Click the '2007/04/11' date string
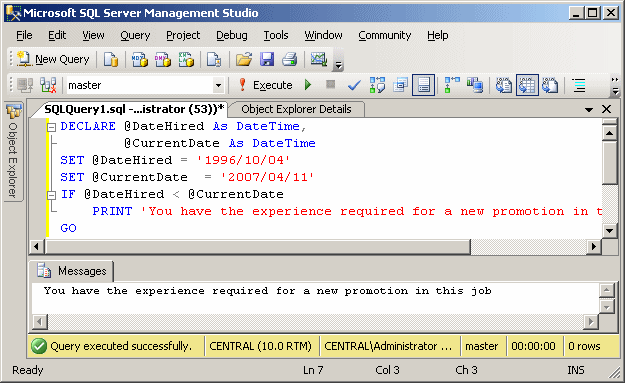The height and width of the screenshot is (383, 625). (x=267, y=177)
